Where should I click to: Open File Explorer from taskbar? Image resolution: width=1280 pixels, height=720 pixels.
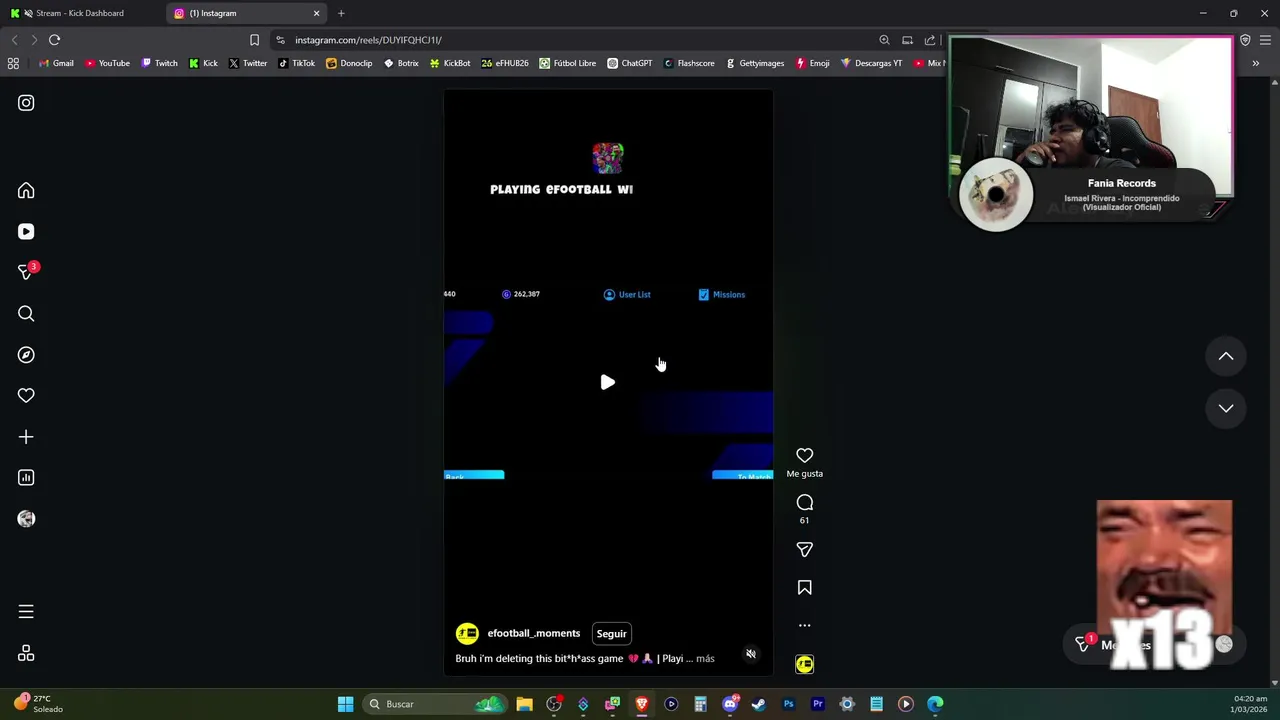click(x=524, y=704)
